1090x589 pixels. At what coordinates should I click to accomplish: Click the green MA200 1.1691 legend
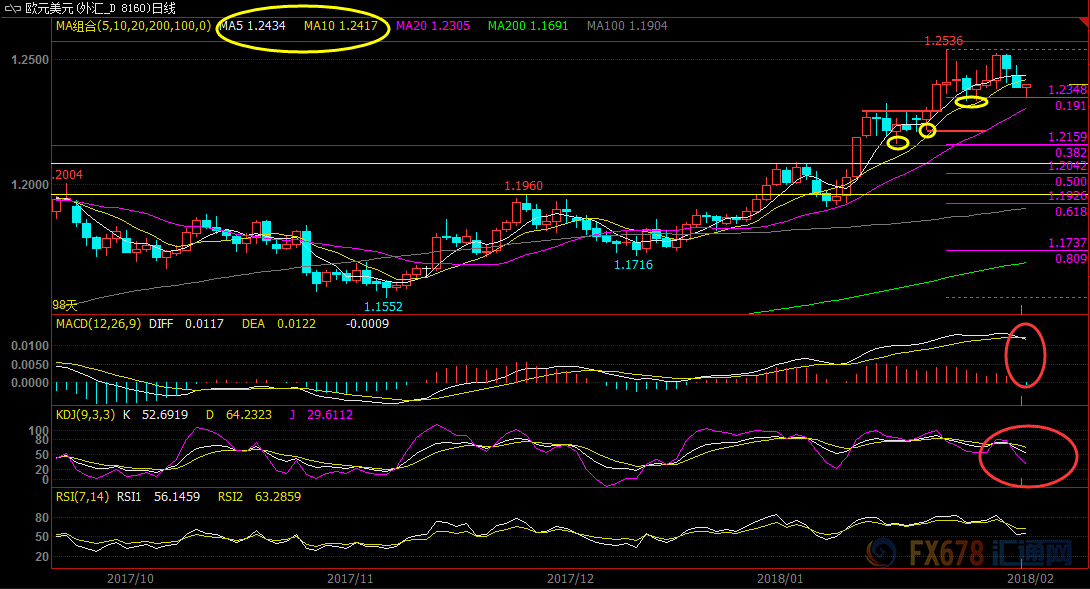(x=529, y=25)
